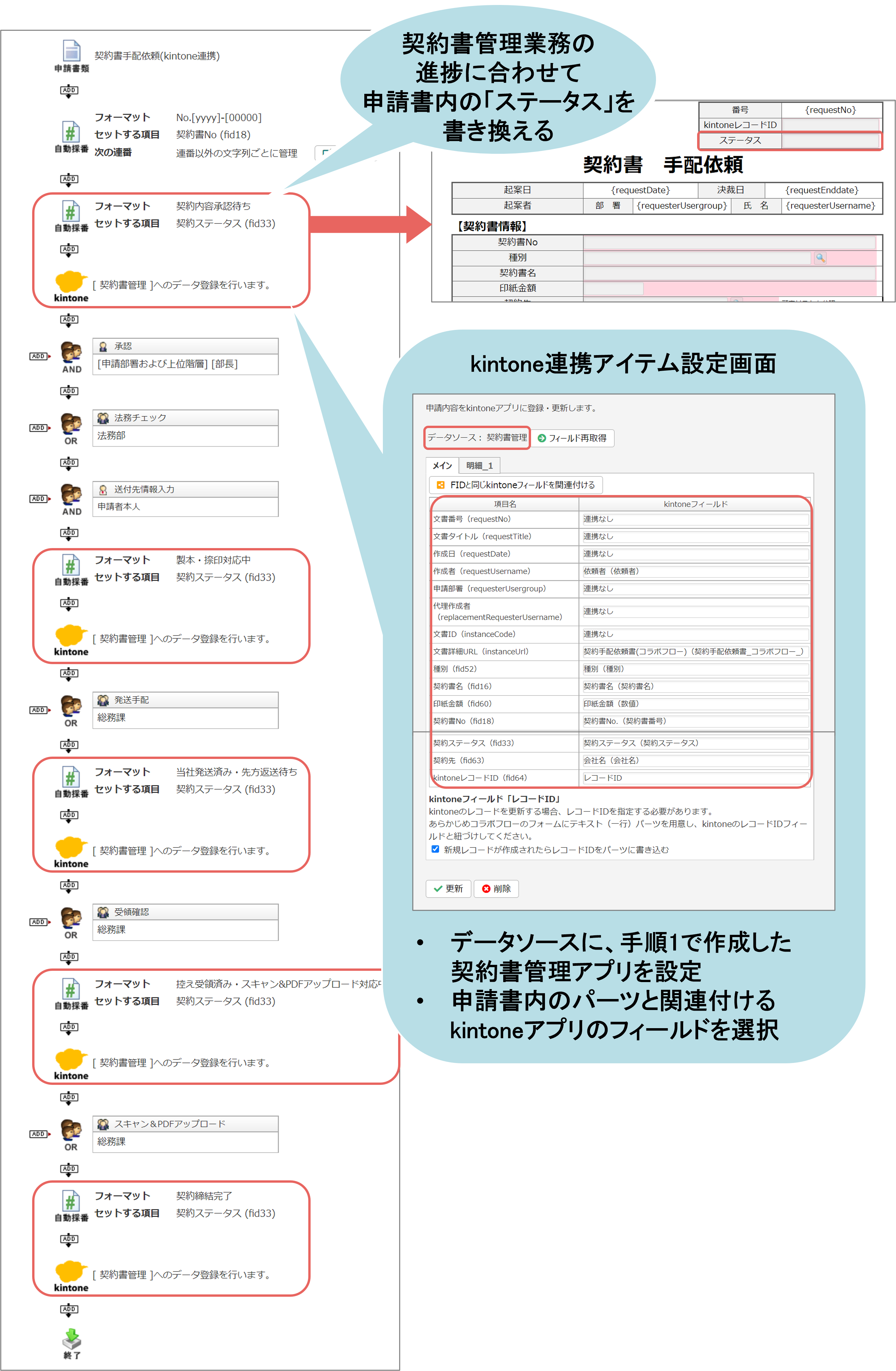This screenshot has width=896, height=1371.
Task: Open kintone field dropdown for 作成者 (requestUsername)
Action: point(695,571)
